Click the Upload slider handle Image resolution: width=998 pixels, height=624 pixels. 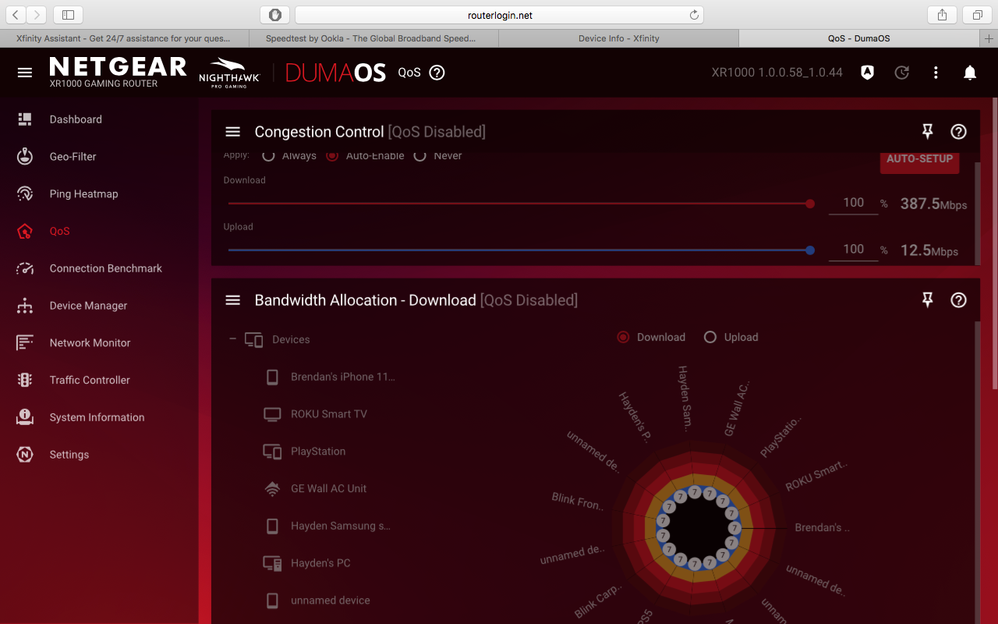tap(810, 250)
